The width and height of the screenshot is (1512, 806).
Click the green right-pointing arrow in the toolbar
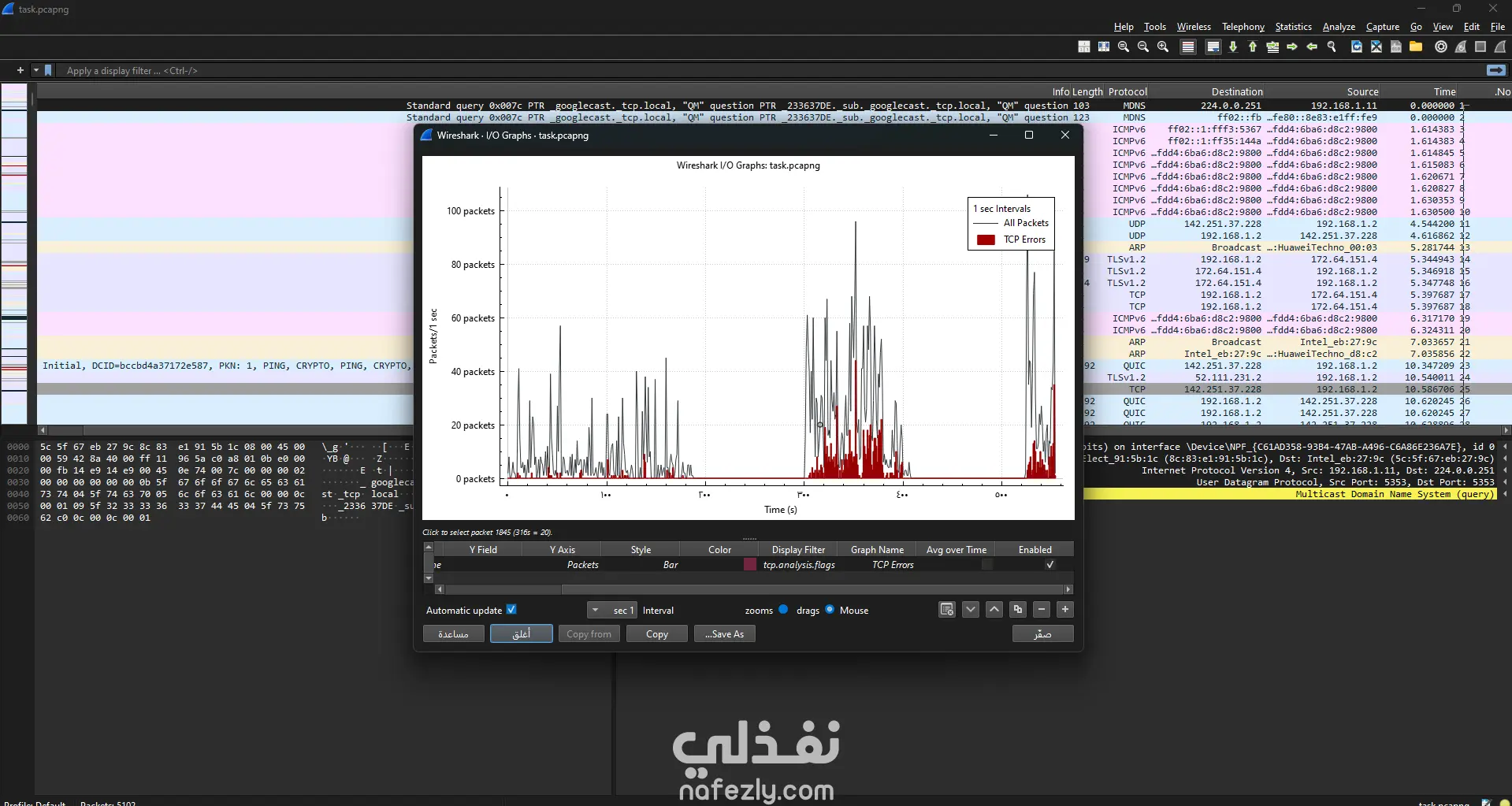click(1292, 47)
